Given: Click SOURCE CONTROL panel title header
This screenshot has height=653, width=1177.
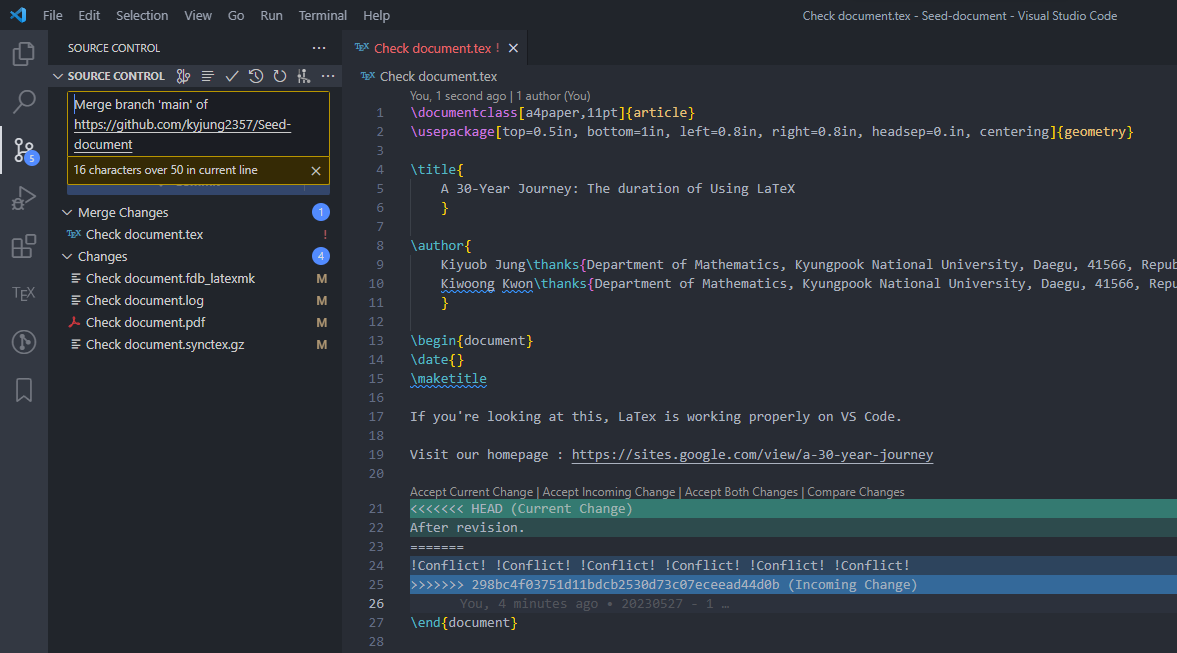Looking at the screenshot, I should click(x=114, y=48).
